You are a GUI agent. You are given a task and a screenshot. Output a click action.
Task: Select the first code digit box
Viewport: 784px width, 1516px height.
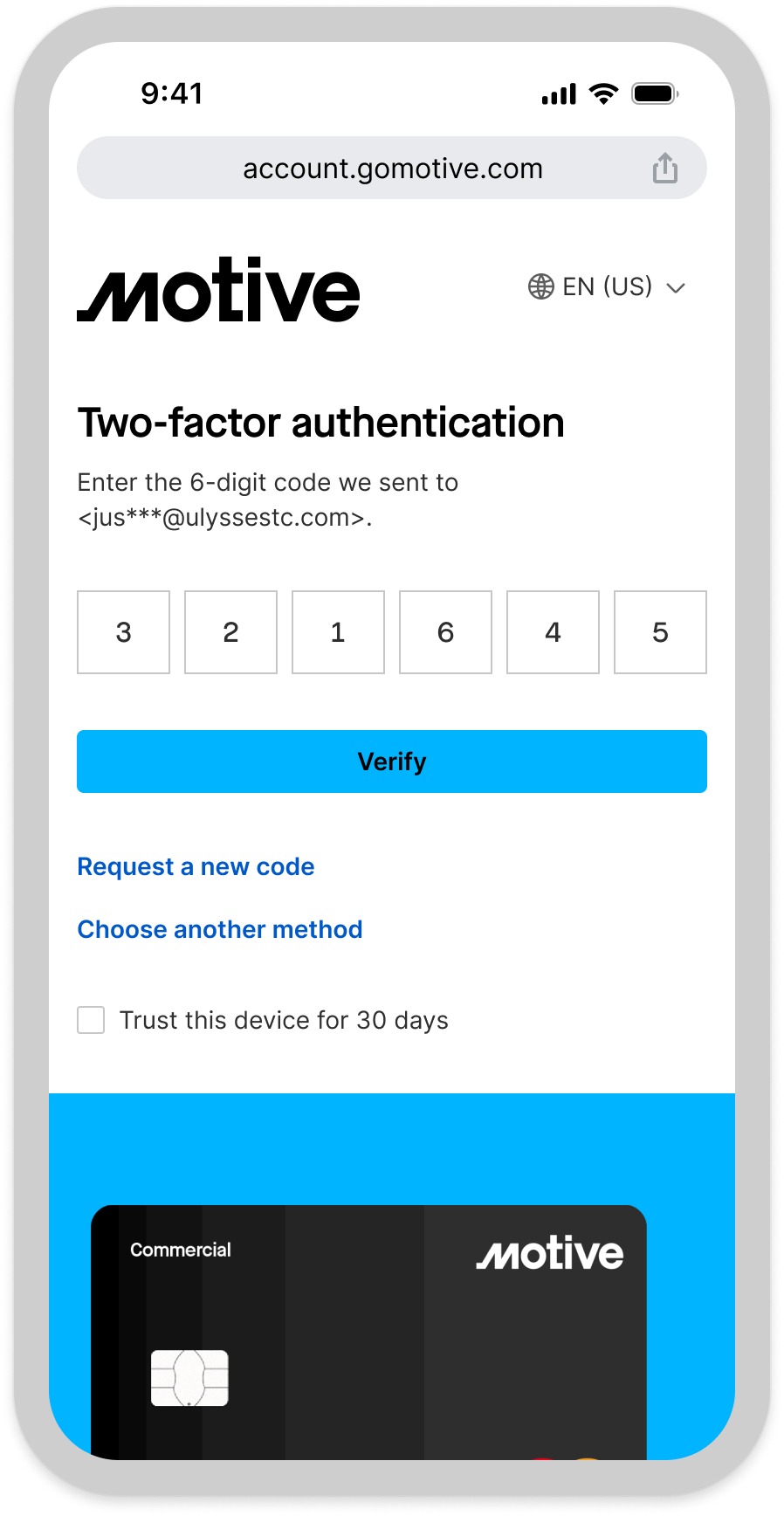[x=123, y=632]
